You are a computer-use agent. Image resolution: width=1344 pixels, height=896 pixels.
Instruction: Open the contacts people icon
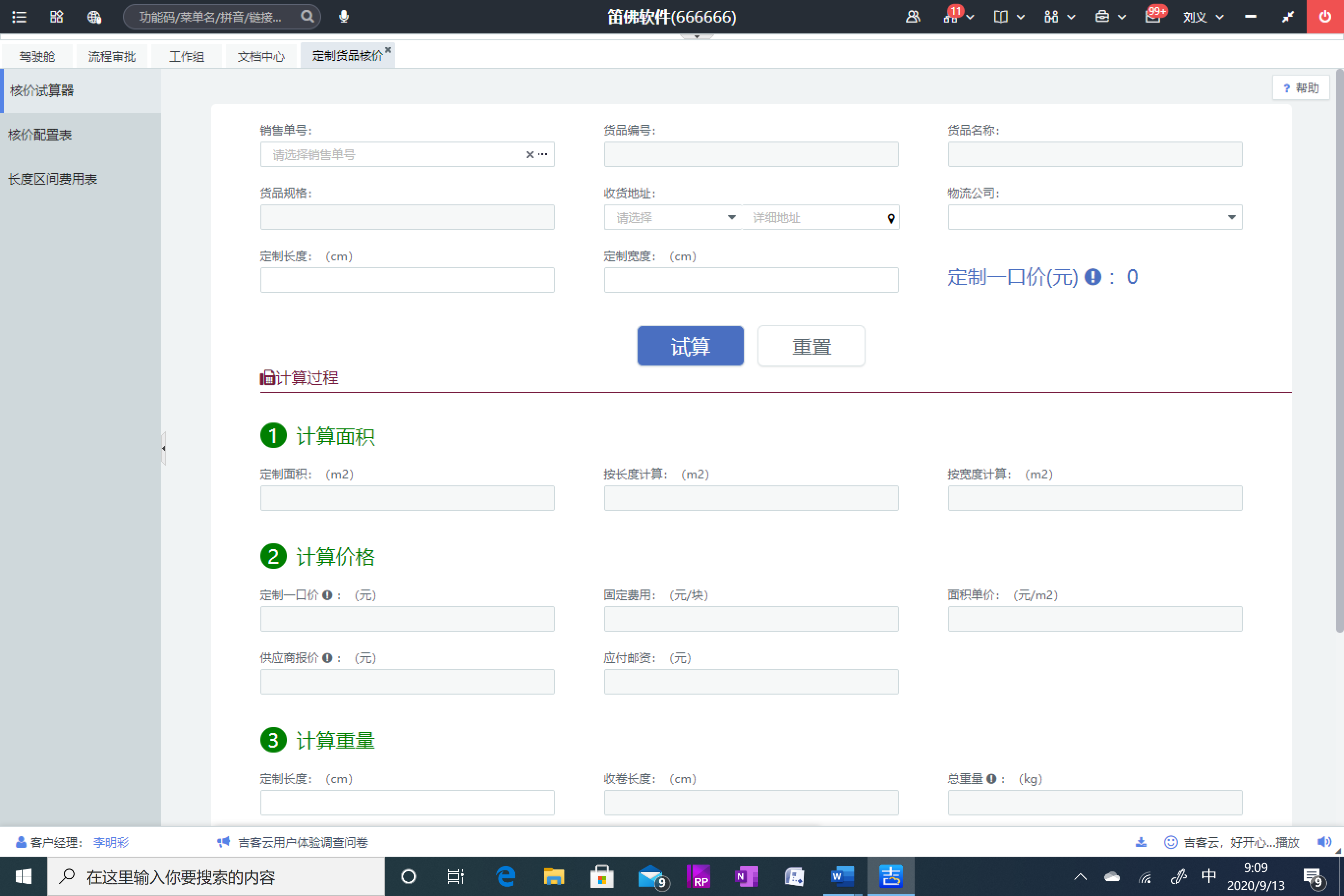pos(913,17)
